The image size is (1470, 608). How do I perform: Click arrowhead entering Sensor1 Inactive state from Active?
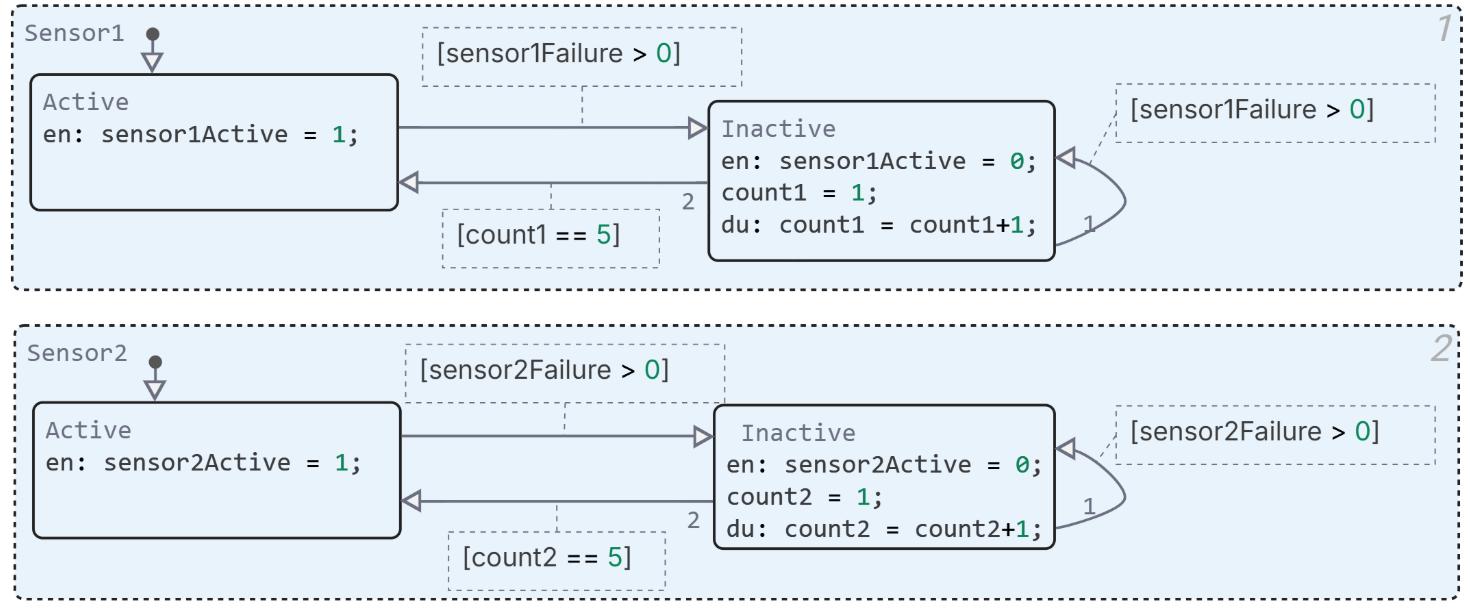tap(697, 128)
